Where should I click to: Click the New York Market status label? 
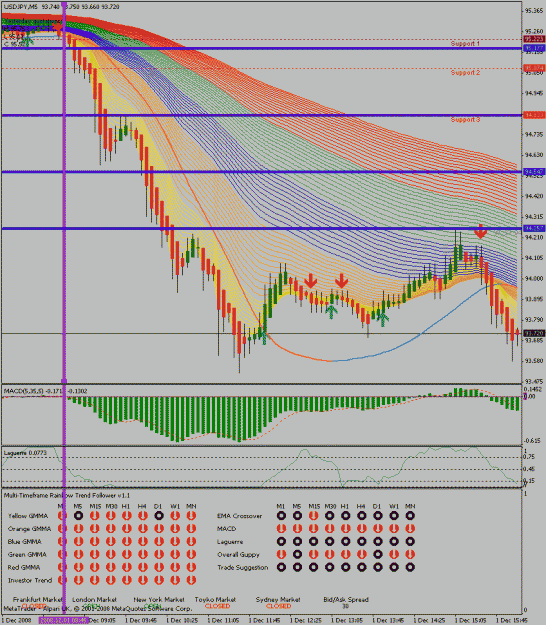(159, 599)
